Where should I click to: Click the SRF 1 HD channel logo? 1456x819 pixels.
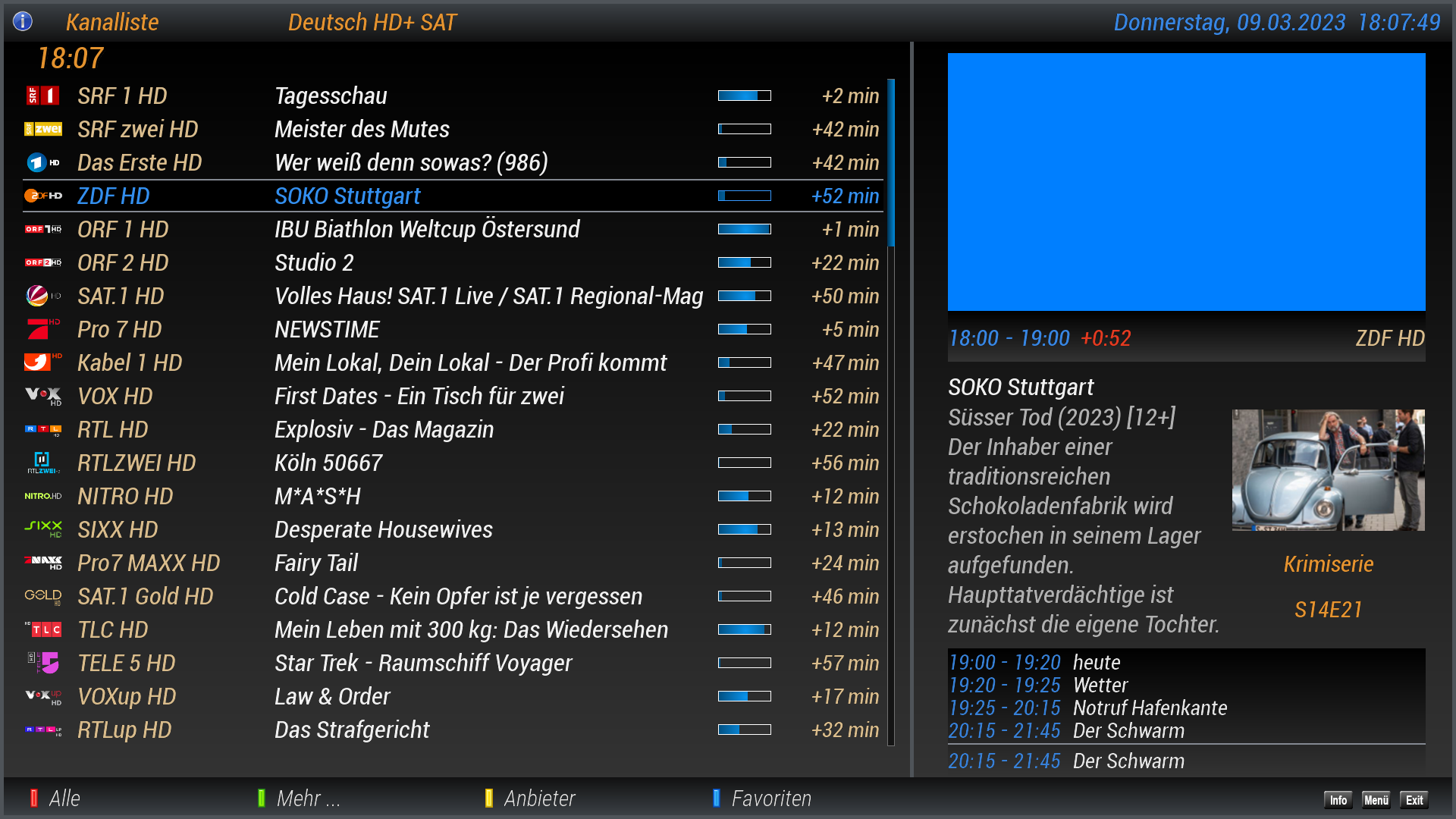click(x=42, y=96)
